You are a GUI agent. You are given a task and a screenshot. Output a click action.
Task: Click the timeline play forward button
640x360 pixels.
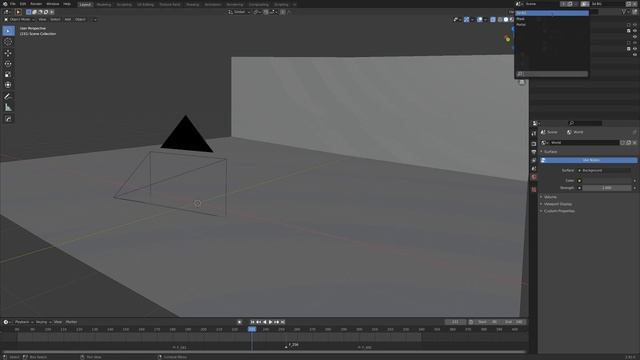coord(270,322)
